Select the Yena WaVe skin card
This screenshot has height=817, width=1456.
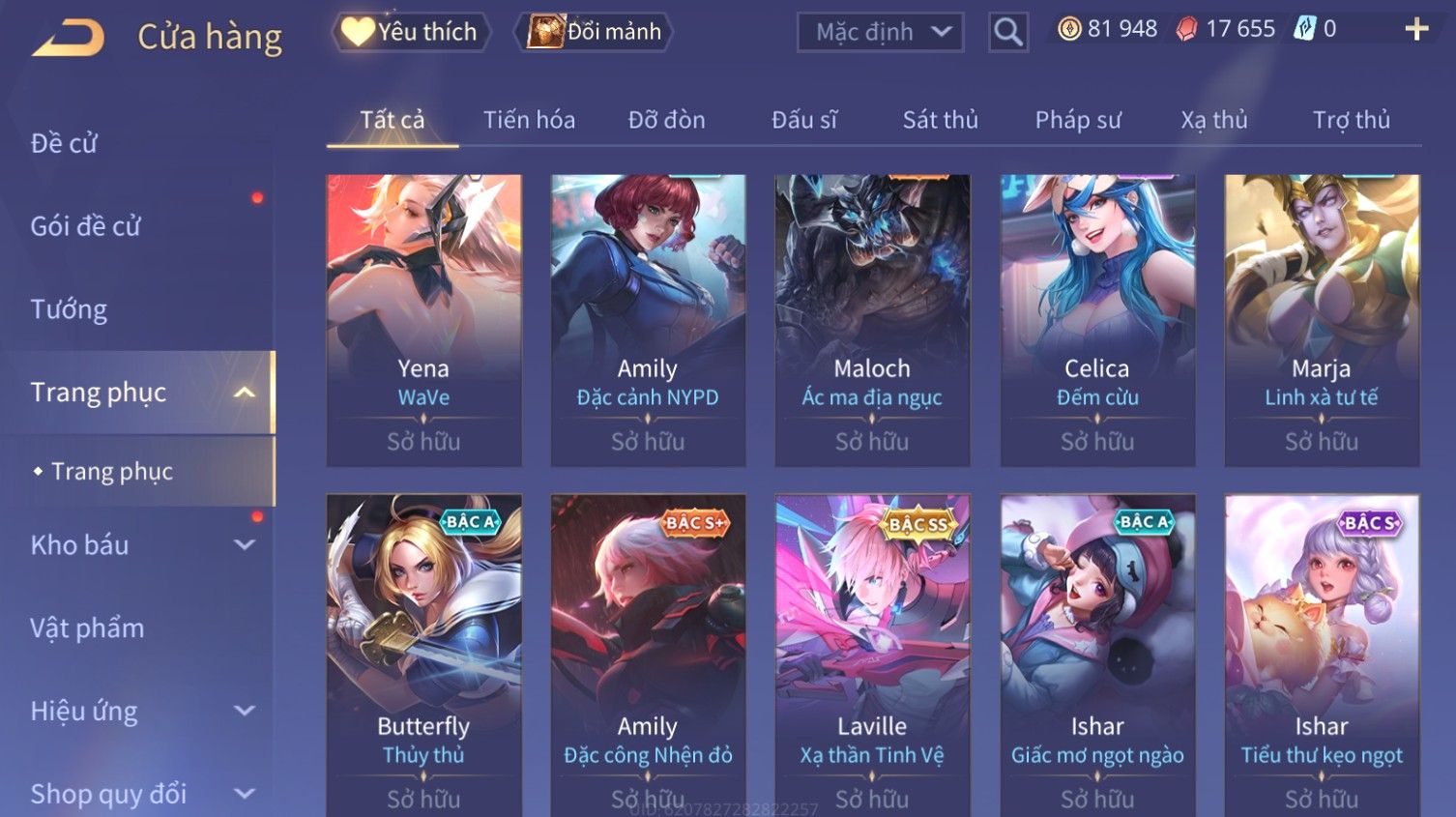(x=423, y=320)
